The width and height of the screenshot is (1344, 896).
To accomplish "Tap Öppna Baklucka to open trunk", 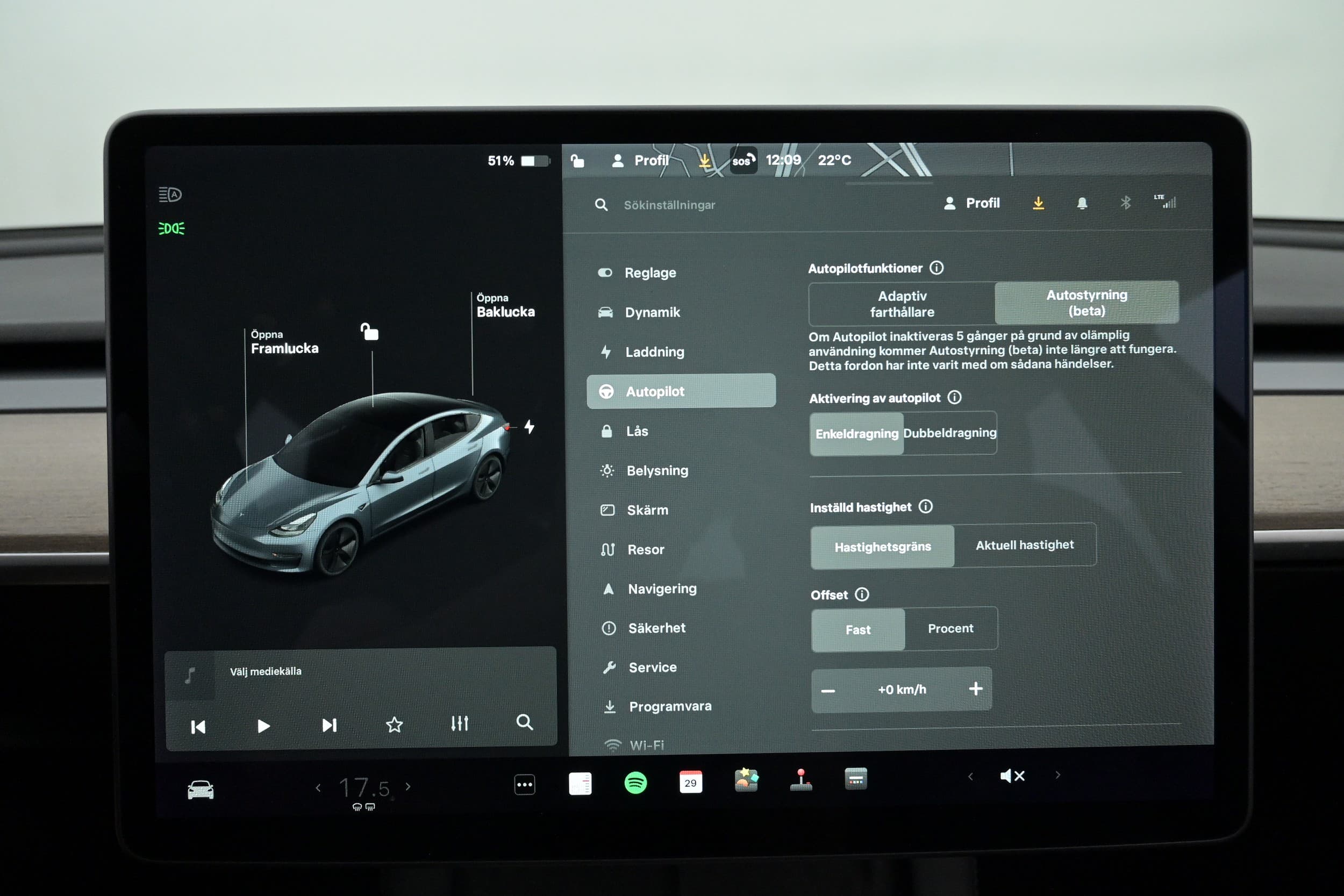I will pos(505,306).
